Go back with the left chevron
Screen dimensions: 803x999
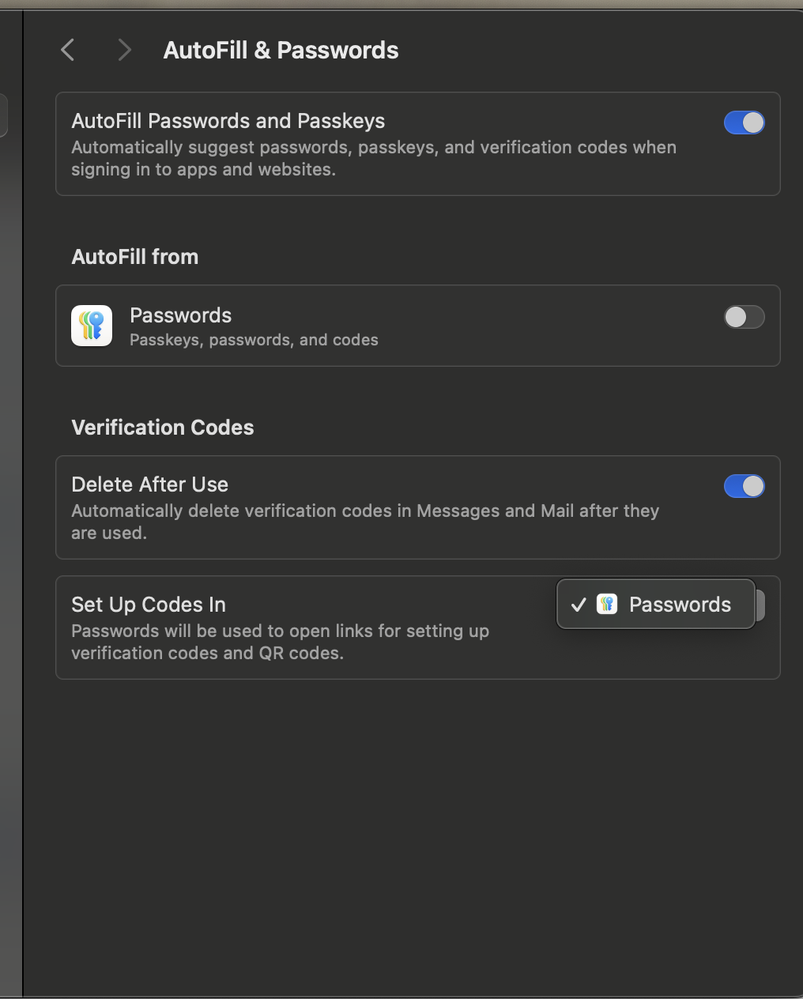(x=68, y=50)
